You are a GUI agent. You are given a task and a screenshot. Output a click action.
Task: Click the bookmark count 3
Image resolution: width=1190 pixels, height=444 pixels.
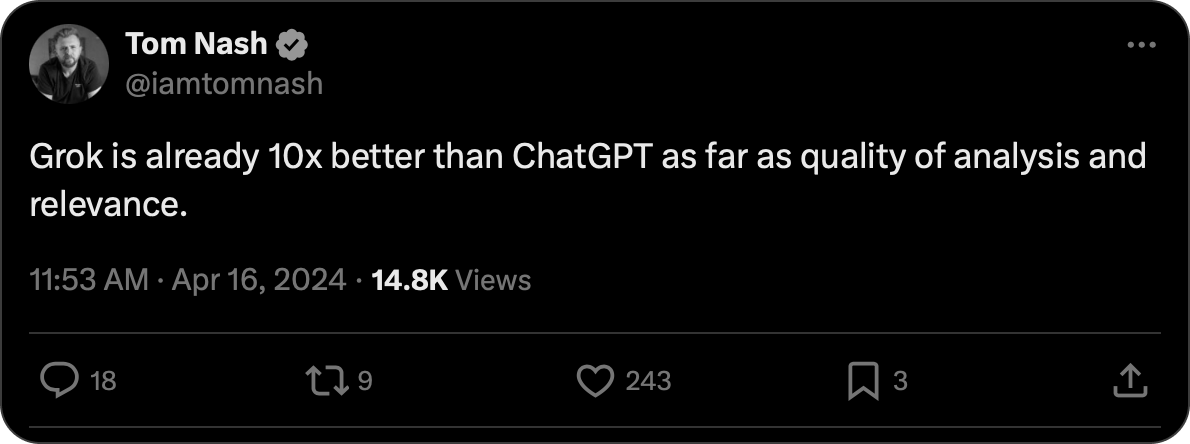[x=900, y=381]
